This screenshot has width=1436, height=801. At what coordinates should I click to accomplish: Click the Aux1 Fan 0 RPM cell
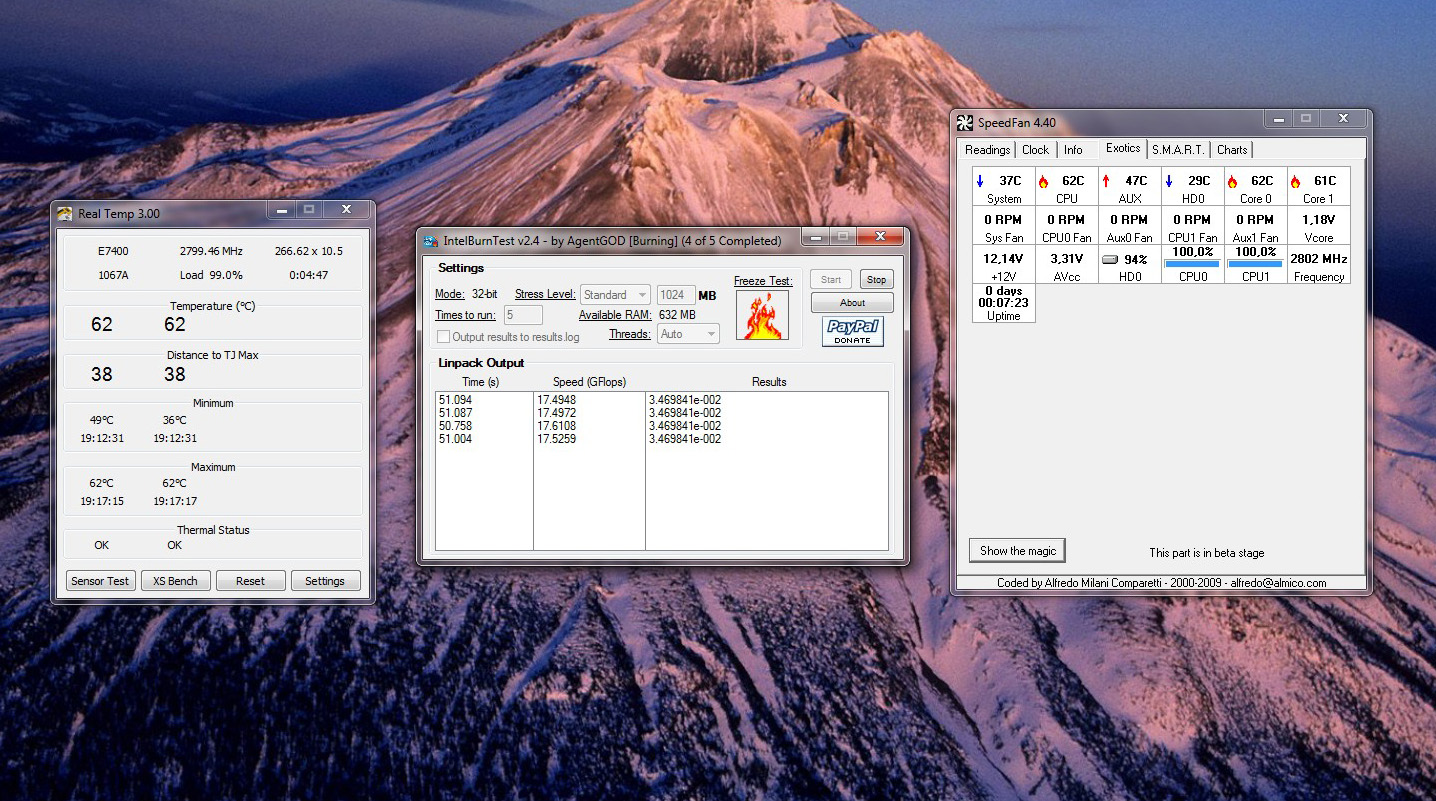click(x=1255, y=226)
